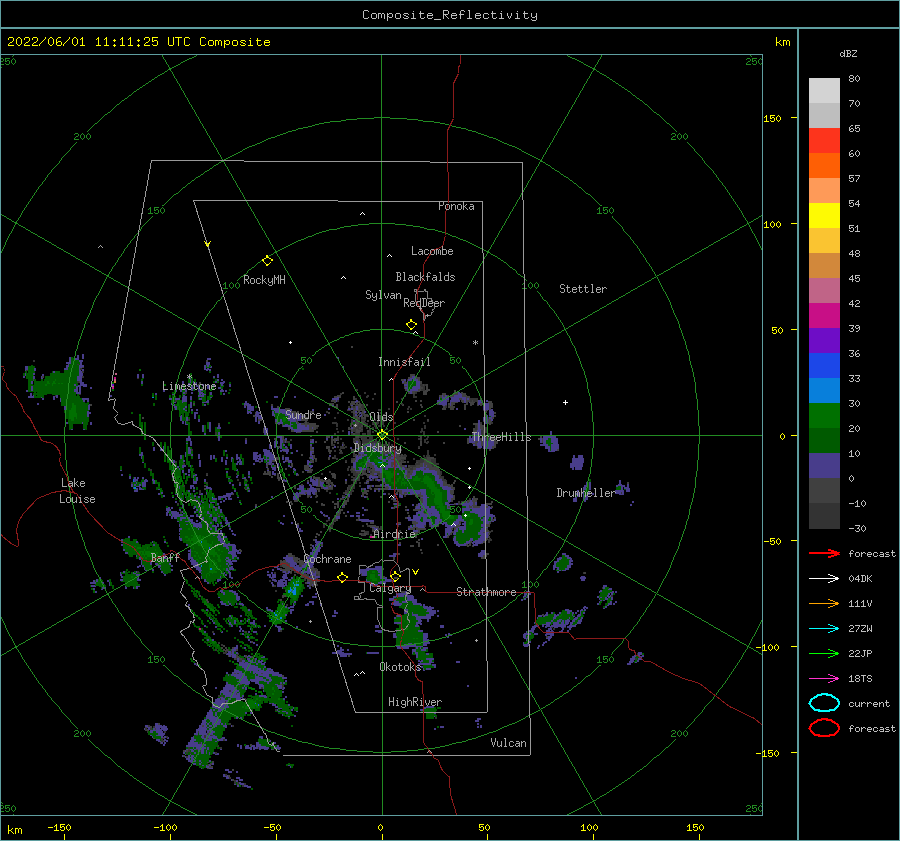Click the white plus marker north of Drumheller
900x841 pixels.
pos(565,402)
